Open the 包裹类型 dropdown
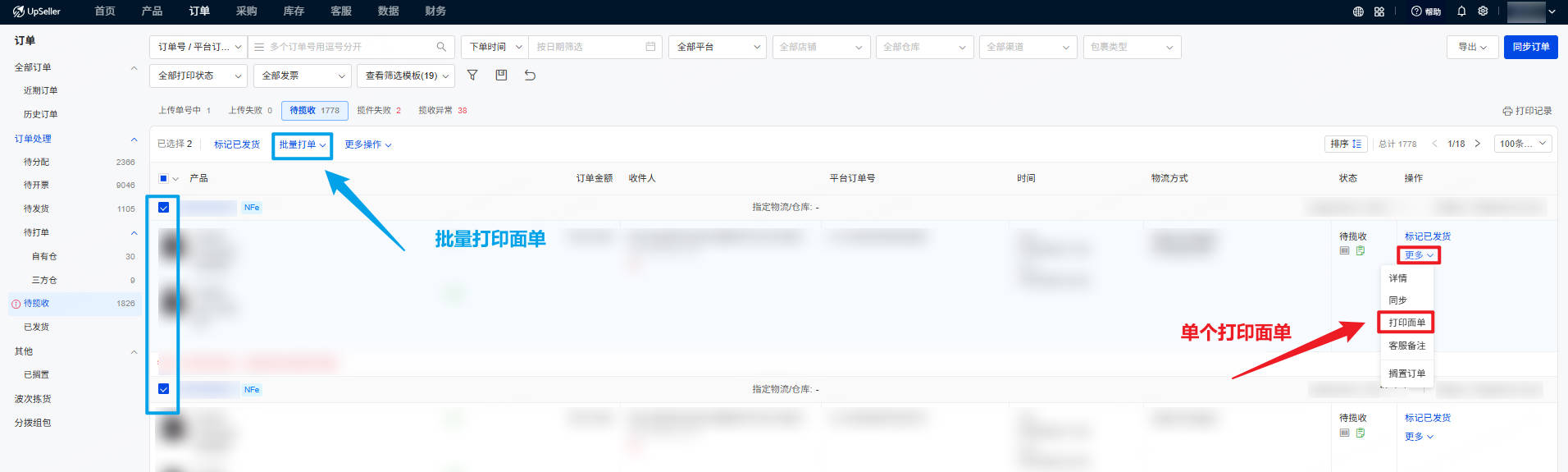 click(x=1132, y=47)
